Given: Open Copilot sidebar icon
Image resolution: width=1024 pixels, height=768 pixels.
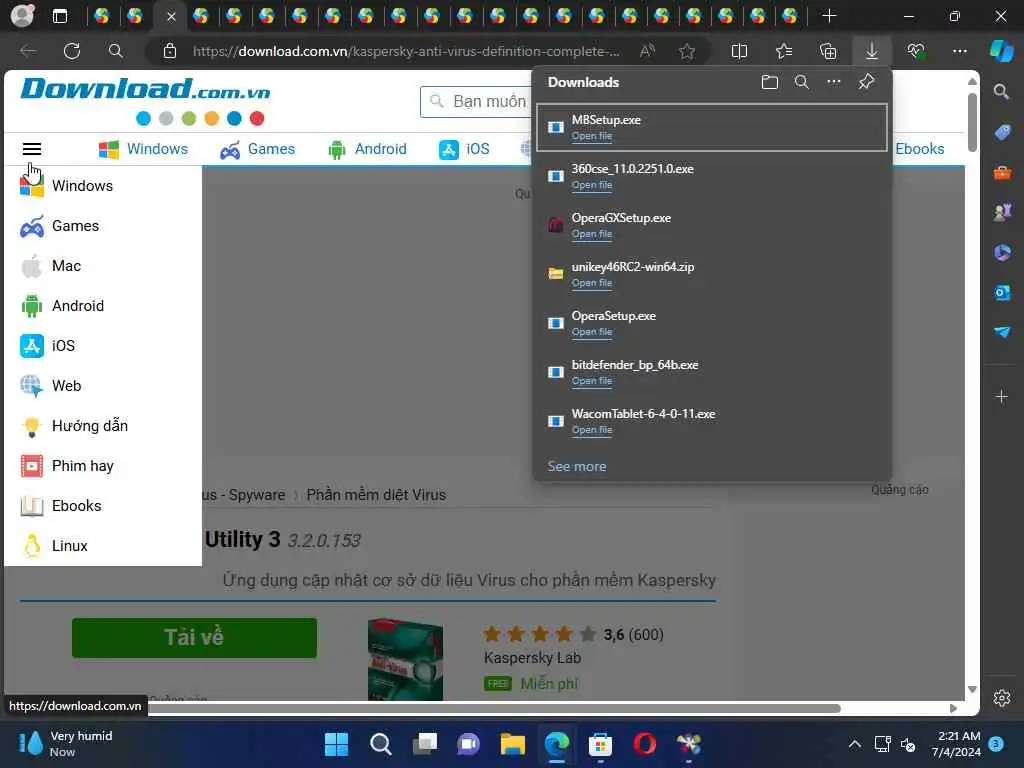Looking at the screenshot, I should point(1001,51).
